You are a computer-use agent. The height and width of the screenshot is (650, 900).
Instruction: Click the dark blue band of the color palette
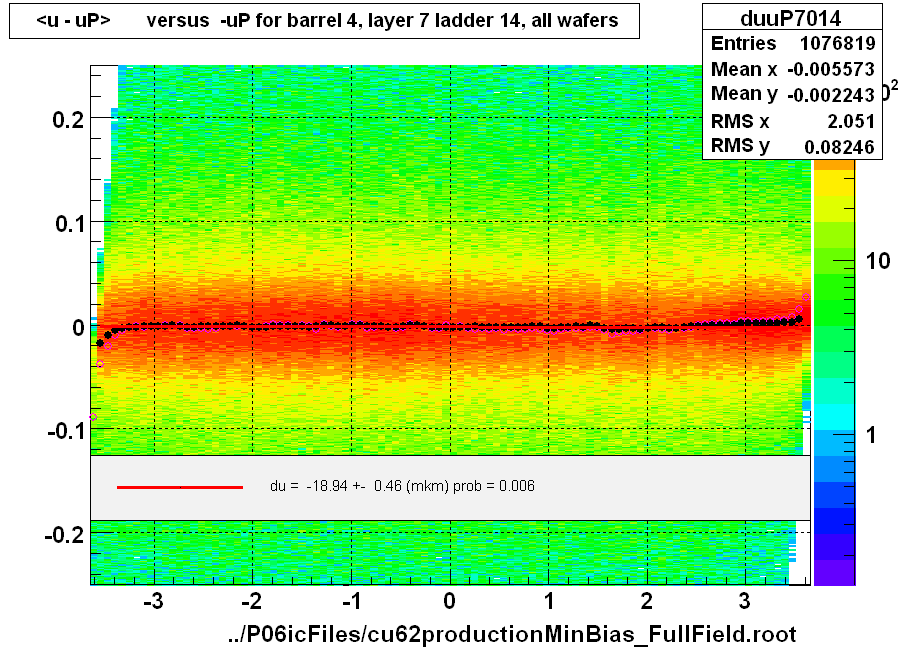(835, 521)
